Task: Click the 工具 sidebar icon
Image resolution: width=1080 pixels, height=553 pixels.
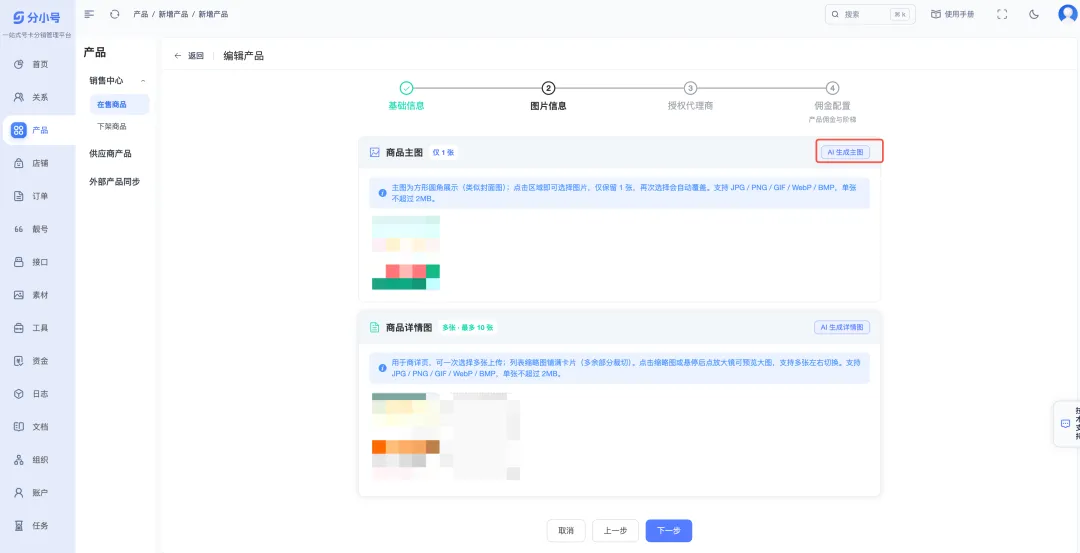Action: click(x=19, y=328)
